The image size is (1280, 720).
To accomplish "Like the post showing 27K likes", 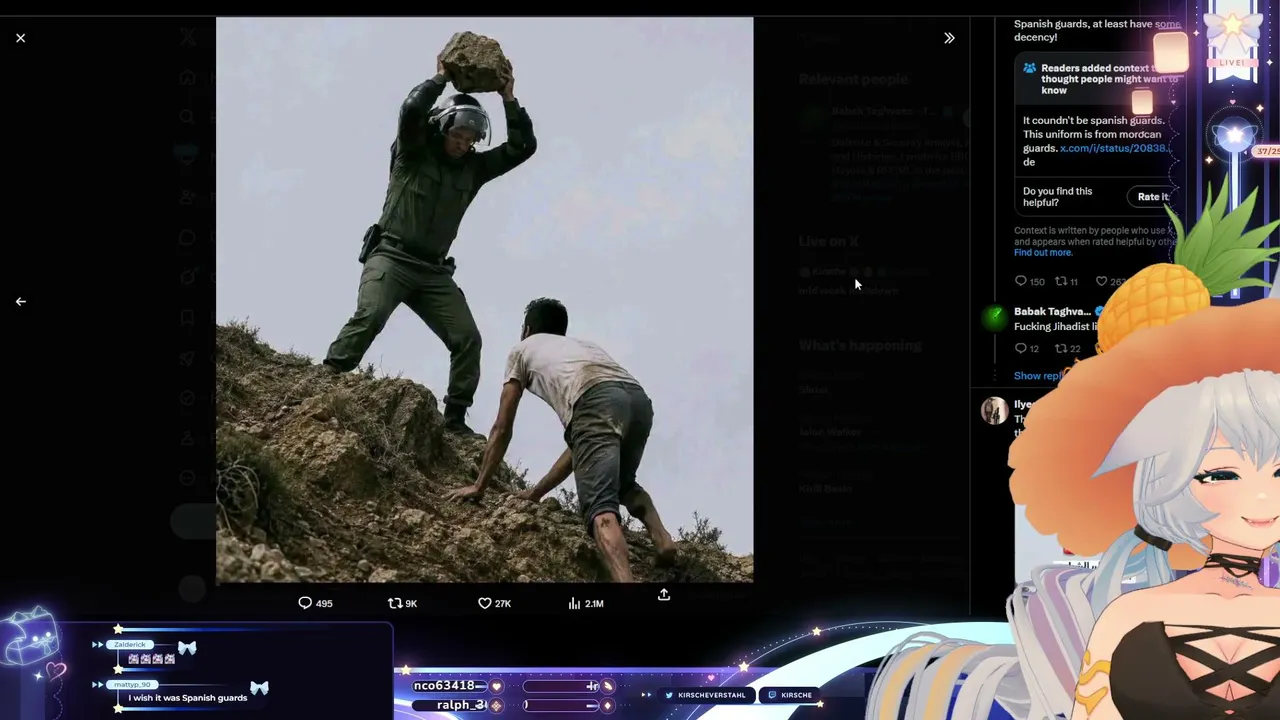I will [485, 603].
